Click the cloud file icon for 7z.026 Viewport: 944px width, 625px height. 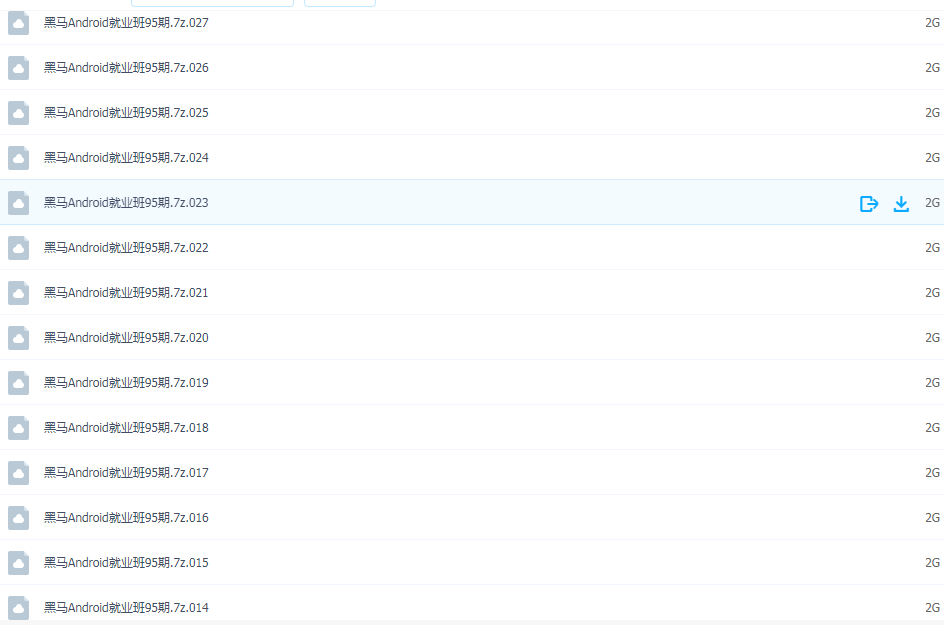[19, 68]
